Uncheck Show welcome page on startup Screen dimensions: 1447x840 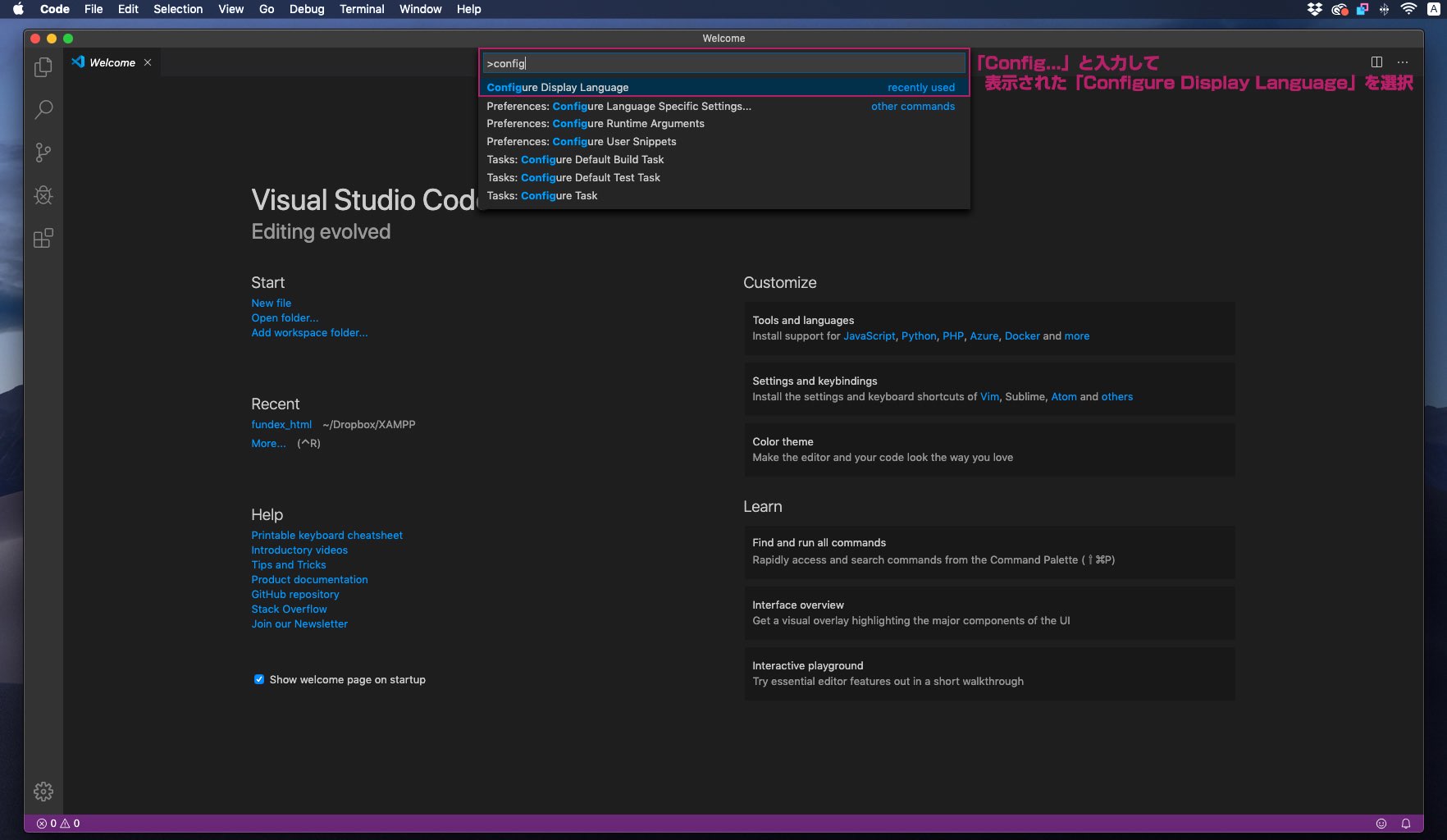[x=259, y=679]
